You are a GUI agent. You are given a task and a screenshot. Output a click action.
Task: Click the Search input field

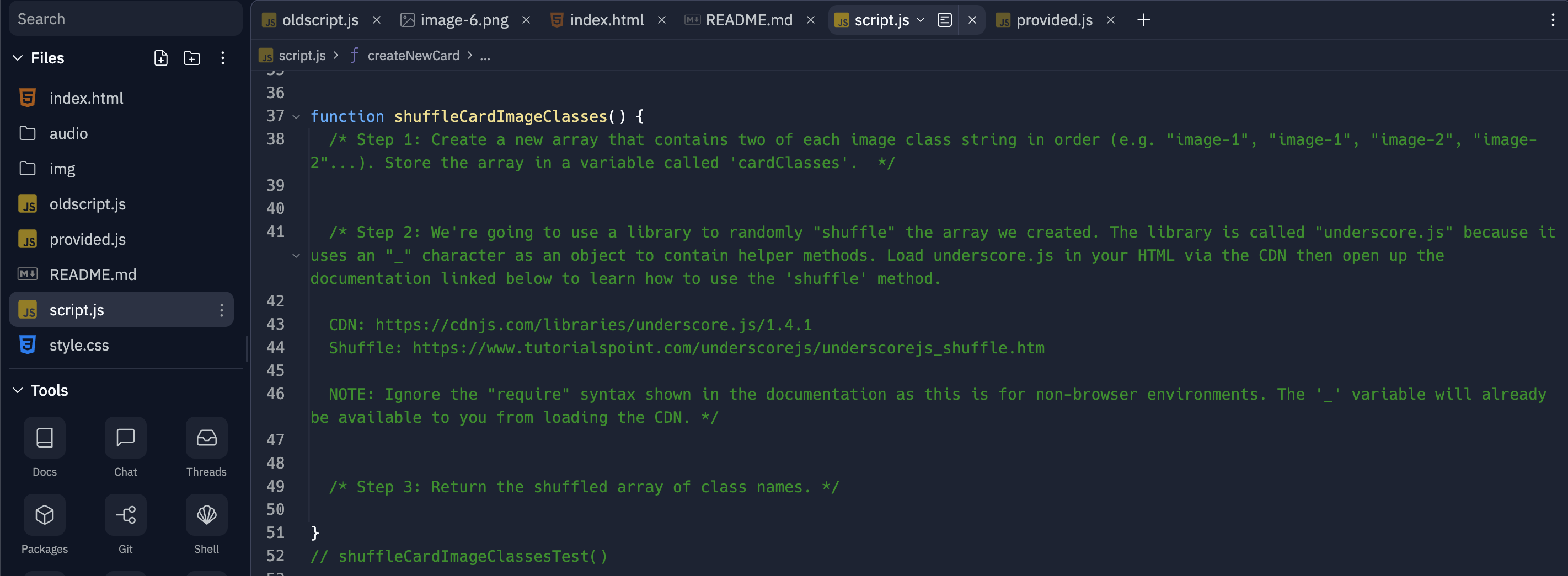pyautogui.click(x=125, y=19)
